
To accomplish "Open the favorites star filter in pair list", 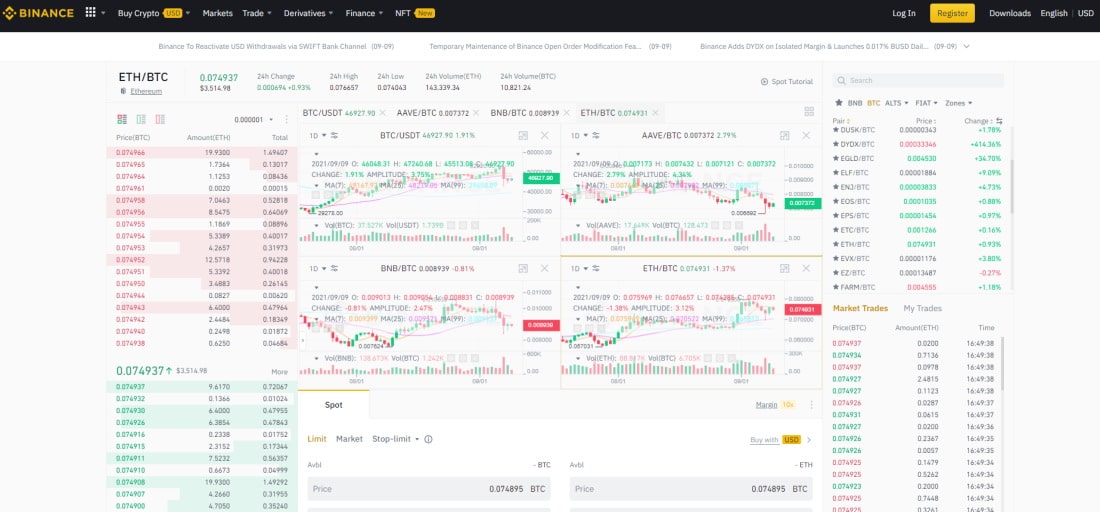I will click(x=838, y=102).
